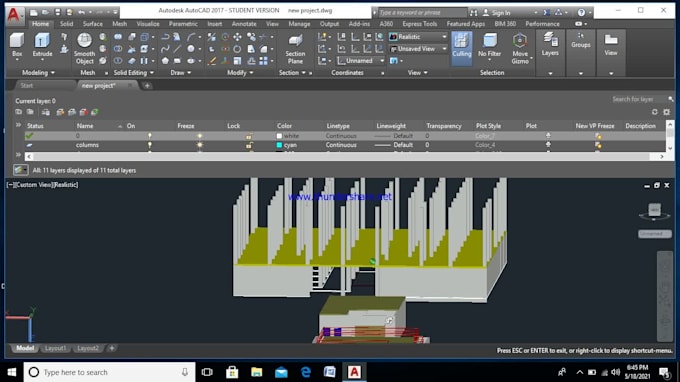
Task: Switch to the Layout1 tab
Action: pyautogui.click(x=56, y=348)
